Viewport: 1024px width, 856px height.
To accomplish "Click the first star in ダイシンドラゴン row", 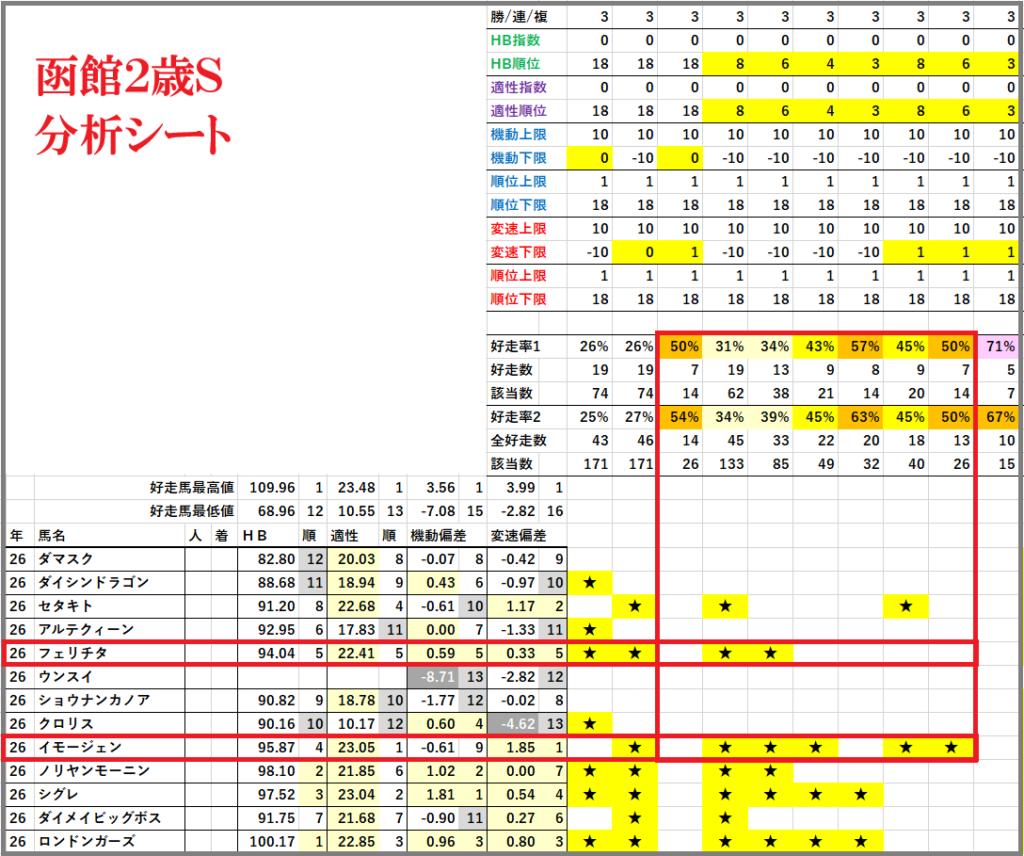I will [x=590, y=582].
